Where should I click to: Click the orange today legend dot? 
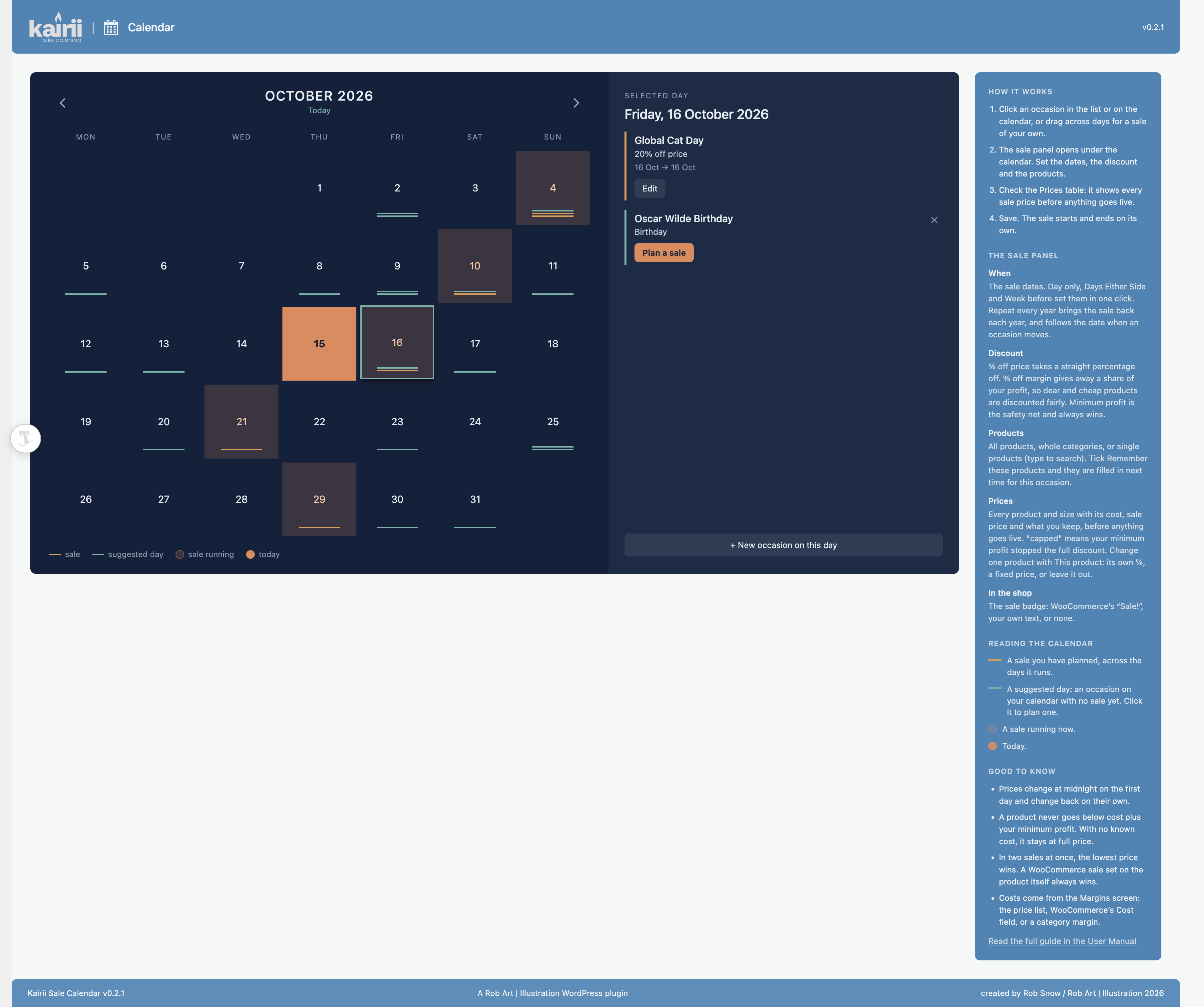tap(250, 554)
